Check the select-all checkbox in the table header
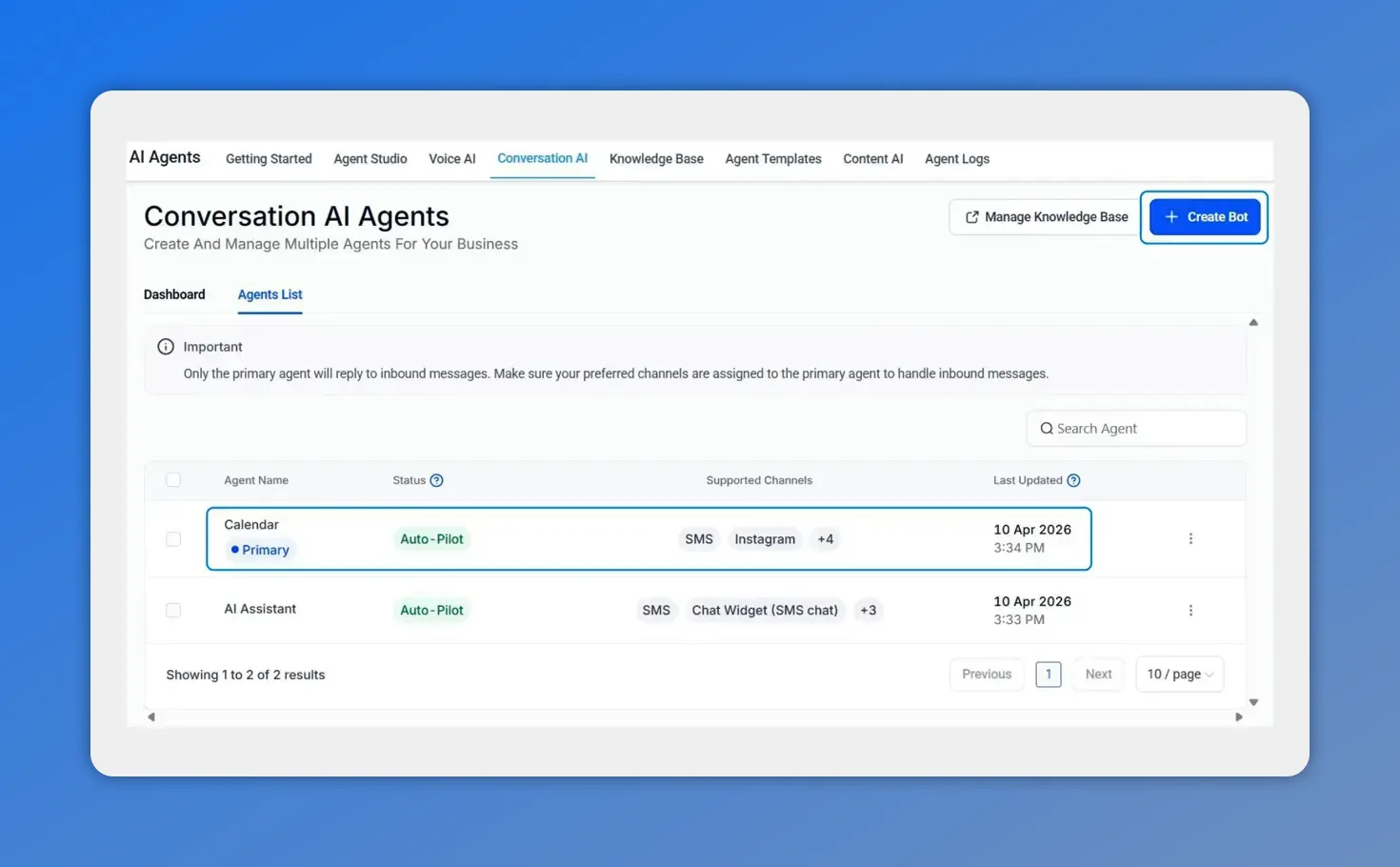Screen dimensions: 1400x867 click(x=172, y=480)
